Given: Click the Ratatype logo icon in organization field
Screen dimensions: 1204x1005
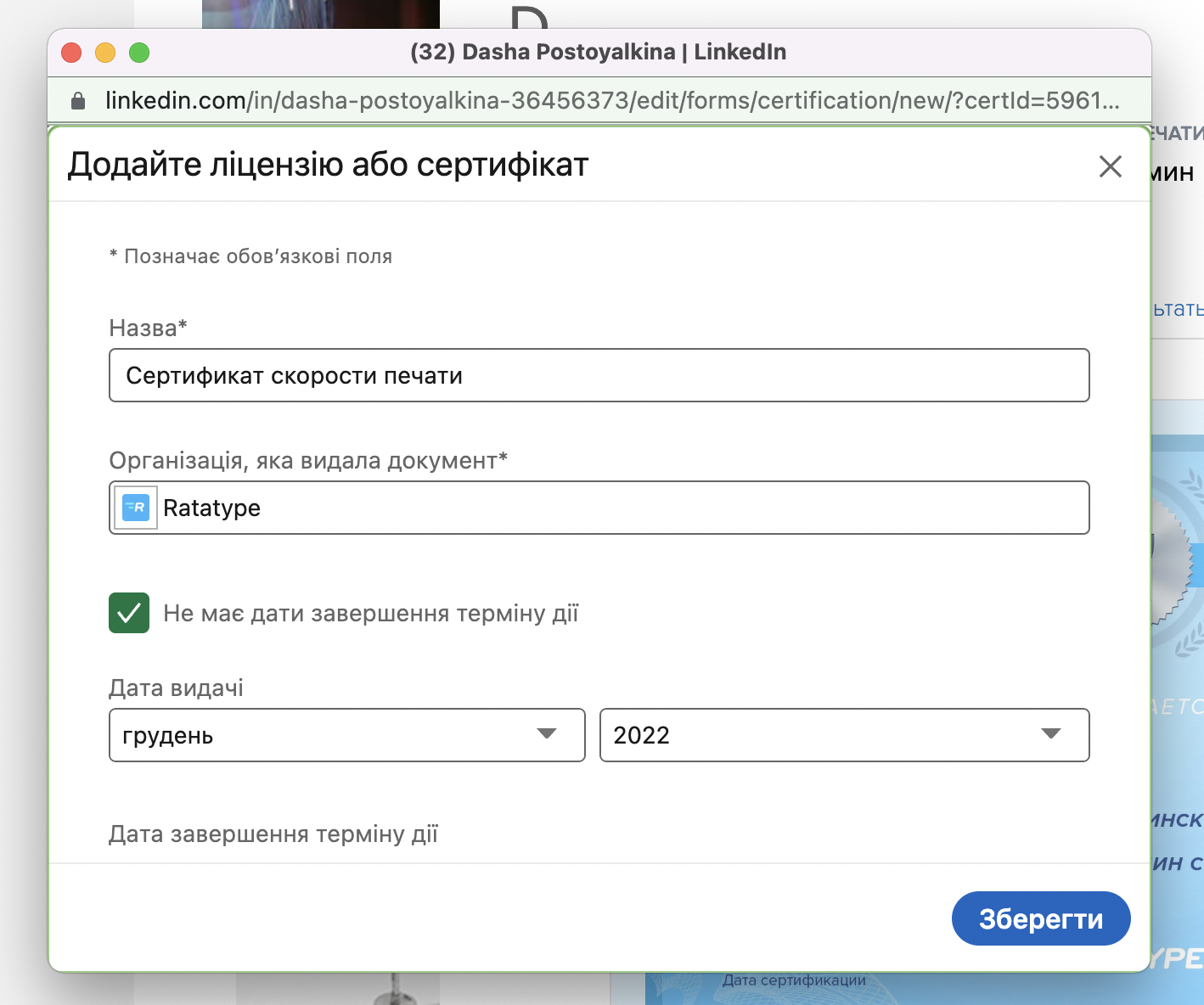Looking at the screenshot, I should pos(136,508).
